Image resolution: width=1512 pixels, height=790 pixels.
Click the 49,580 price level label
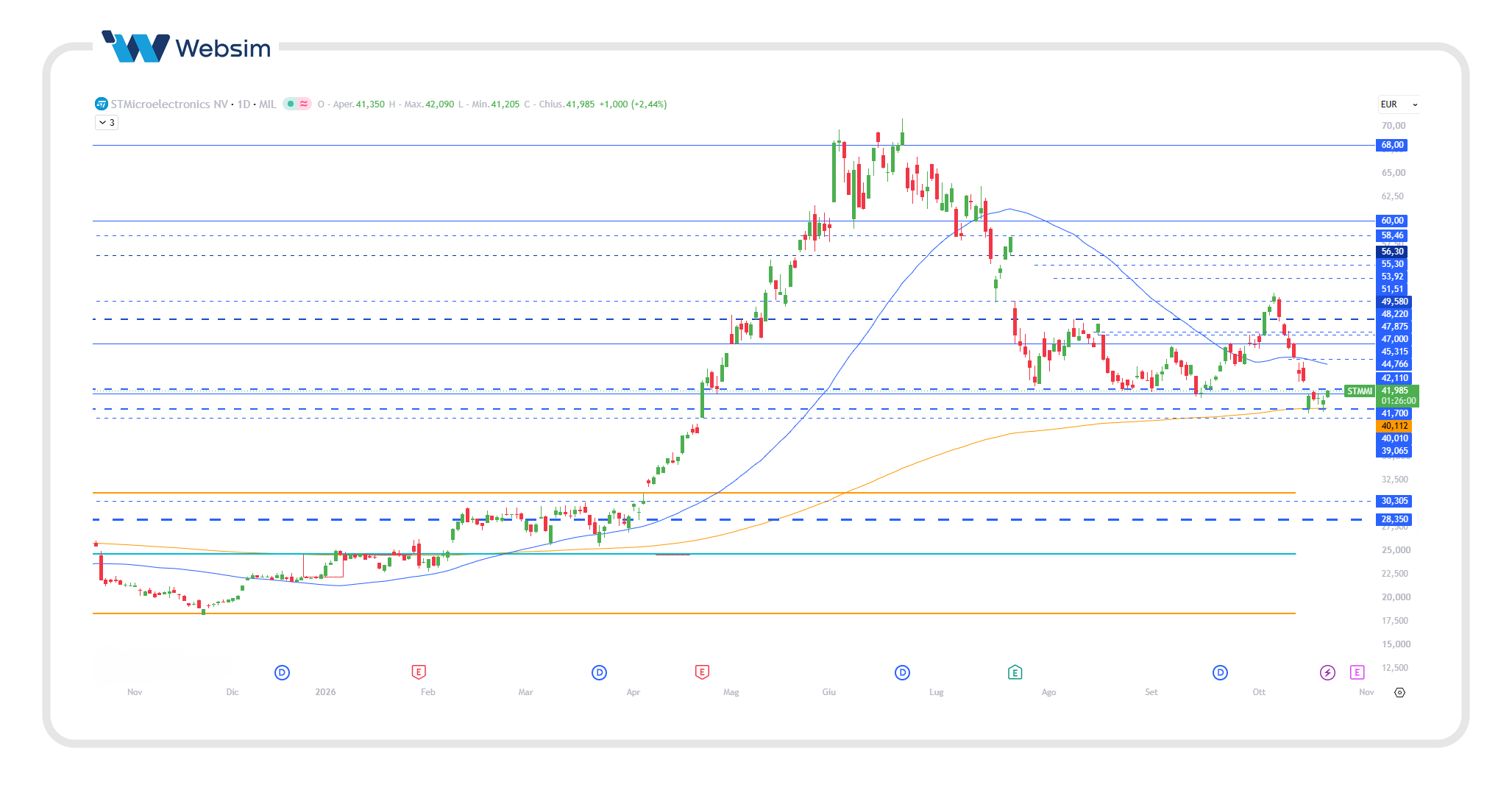[1394, 302]
